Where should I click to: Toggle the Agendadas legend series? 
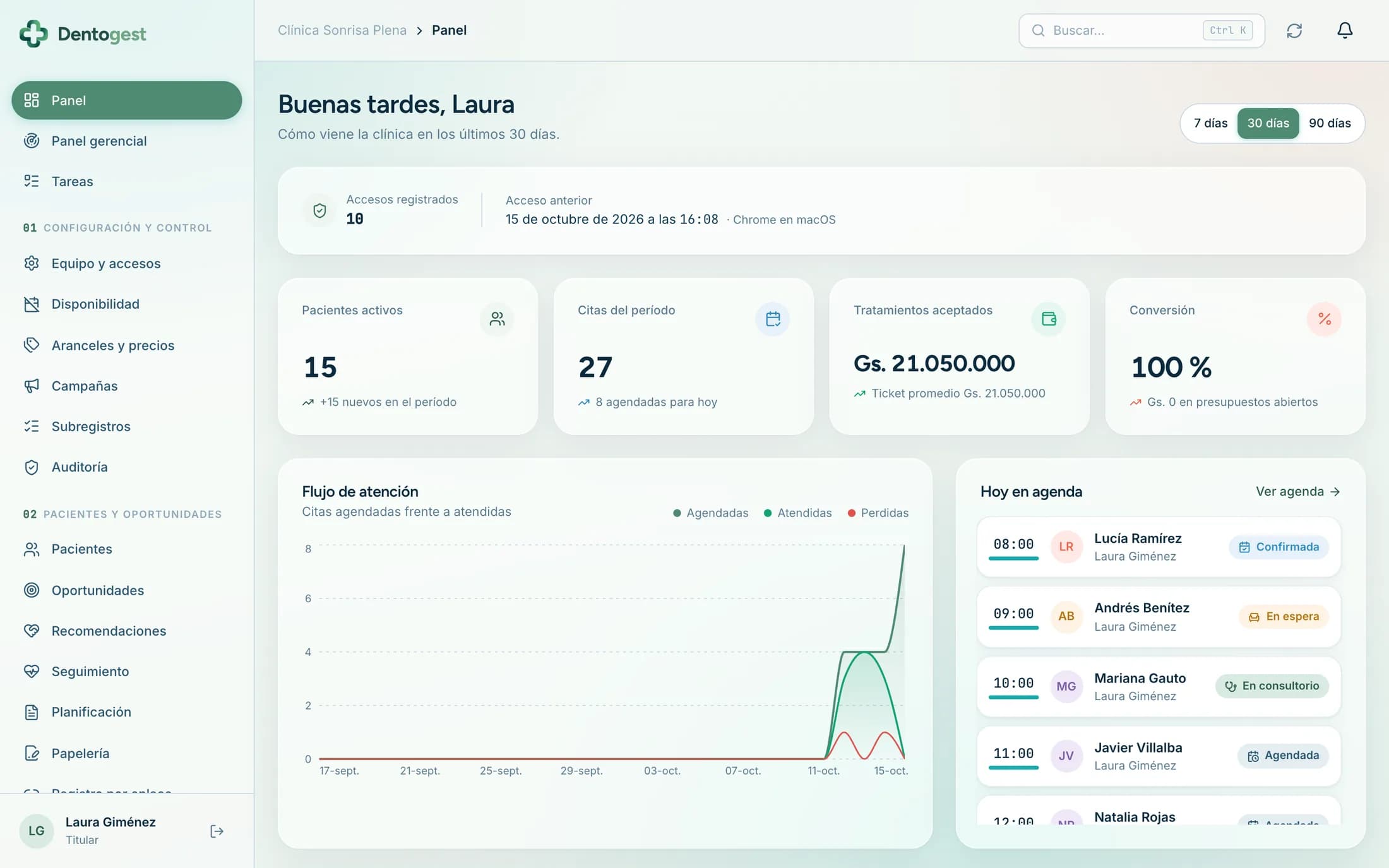710,513
